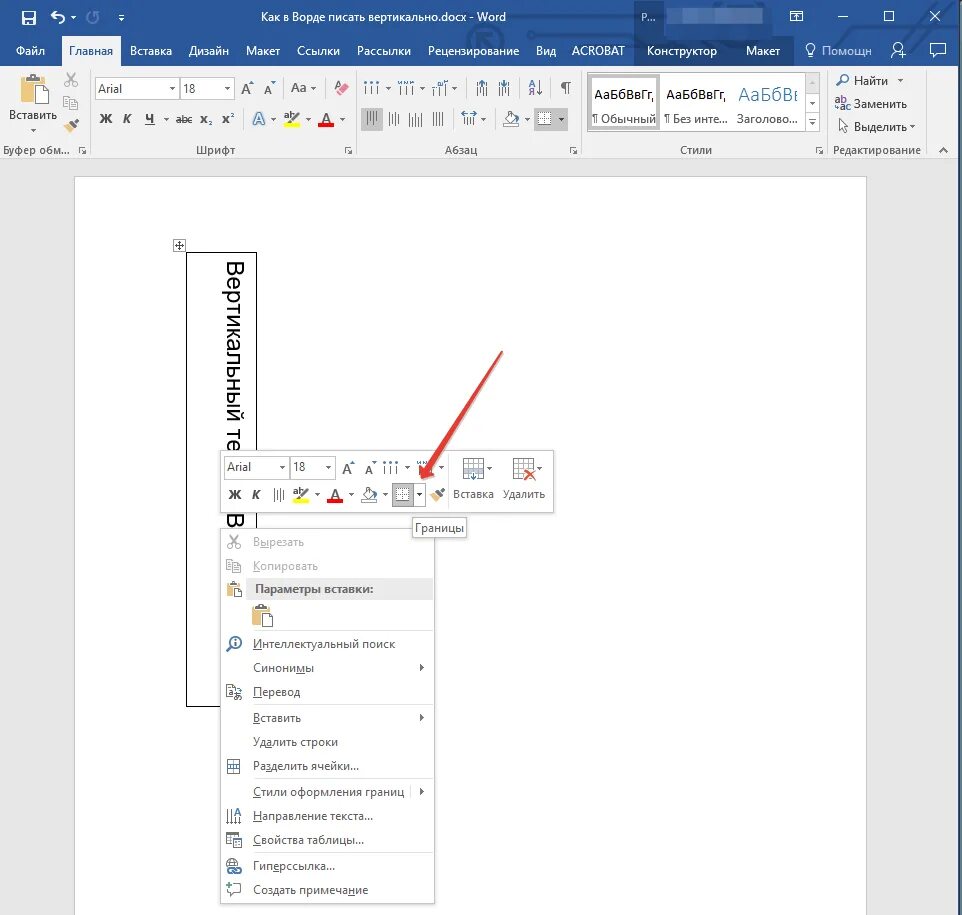Image resolution: width=962 pixels, height=915 pixels.
Task: Open the Конструктор table tools tab
Action: (682, 51)
